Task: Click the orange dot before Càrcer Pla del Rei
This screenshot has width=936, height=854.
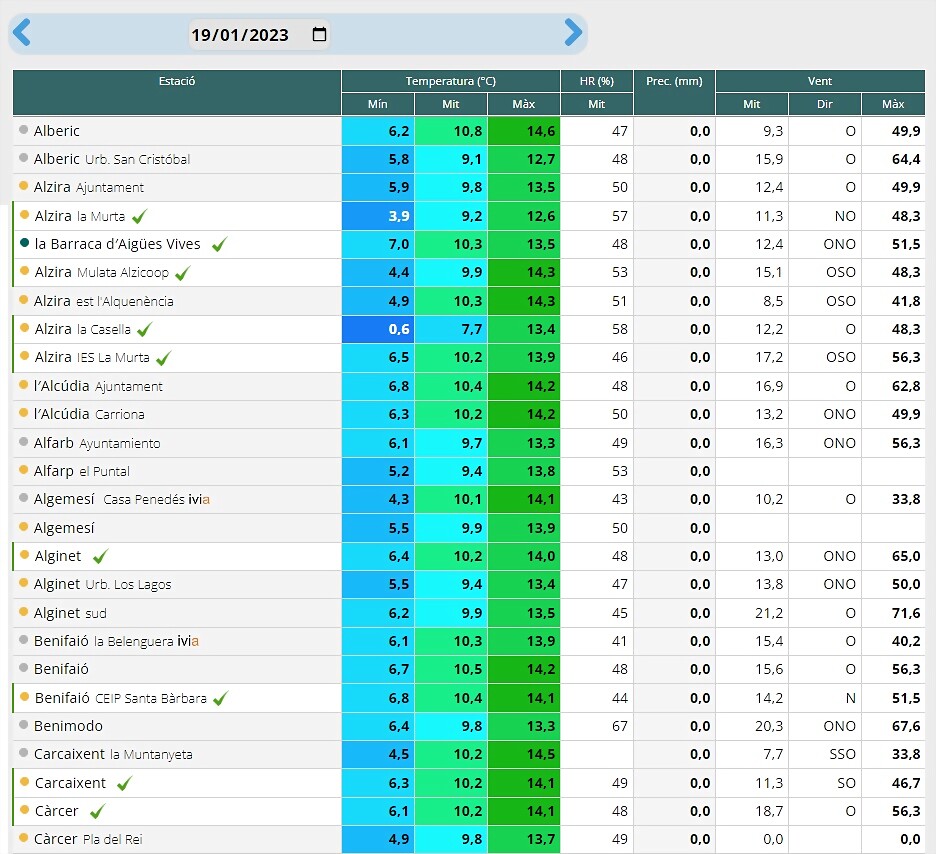Action: tap(24, 838)
